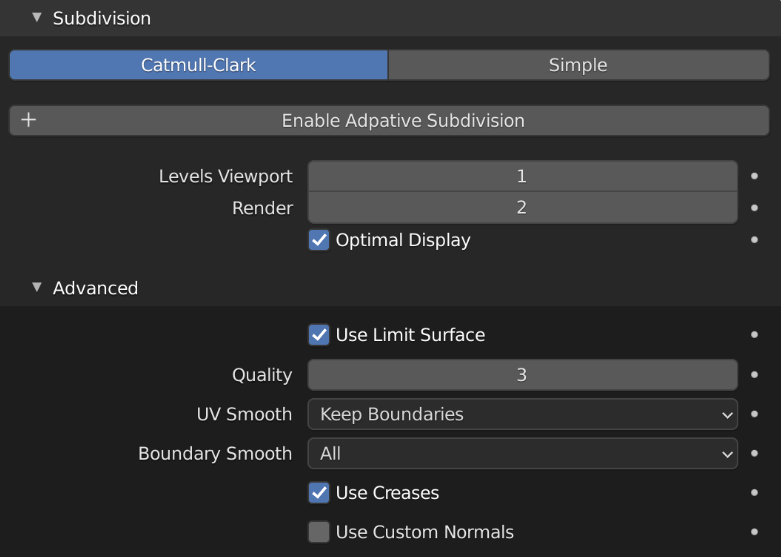Click animate dot next to Quality field
The width and height of the screenshot is (781, 557).
point(755,375)
